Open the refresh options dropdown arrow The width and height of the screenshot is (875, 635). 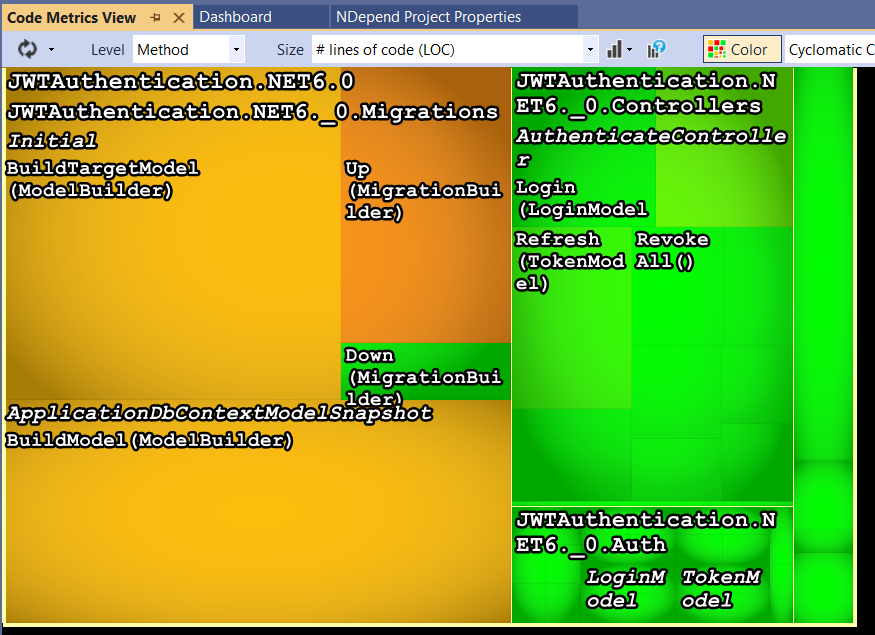click(x=51, y=50)
